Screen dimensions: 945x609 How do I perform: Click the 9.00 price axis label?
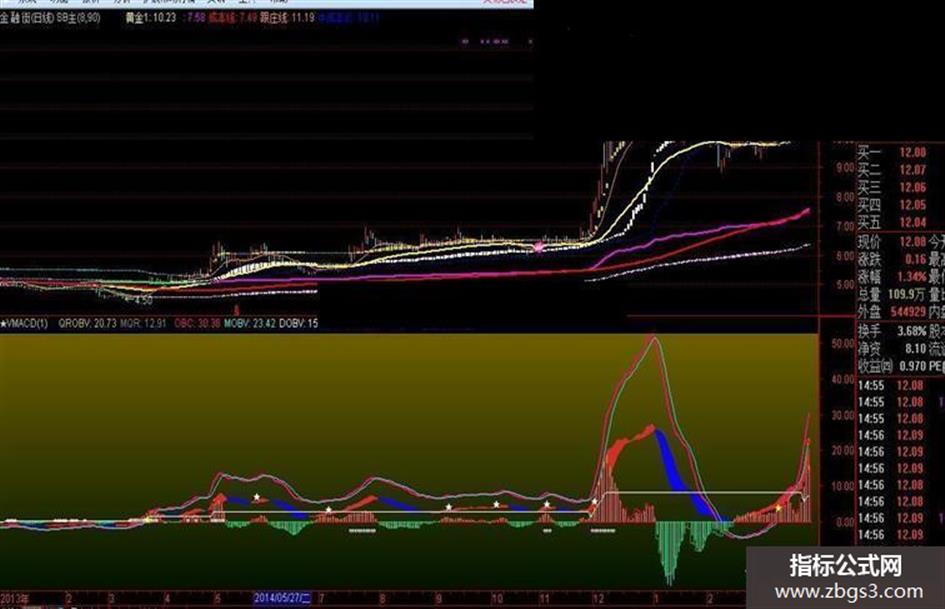(844, 168)
